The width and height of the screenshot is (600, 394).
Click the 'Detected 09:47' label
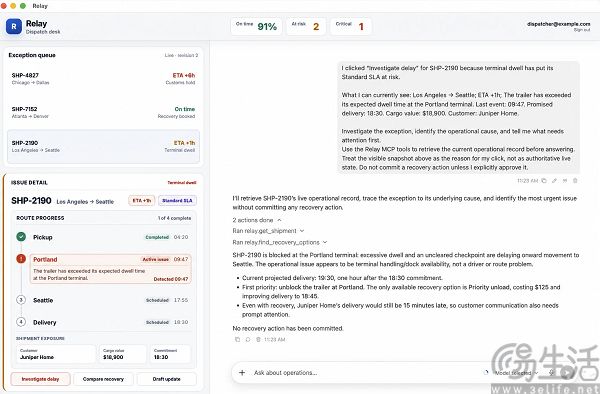171,279
